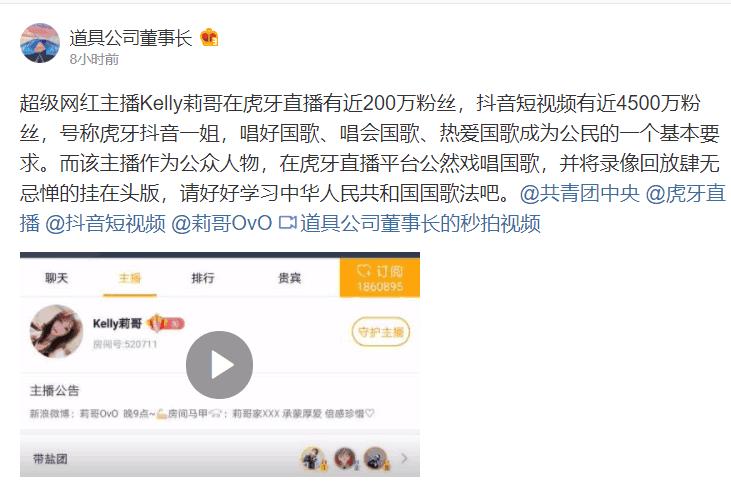Click the badge next to Kelly莉哥
This screenshot has width=731, height=486.
point(166,323)
